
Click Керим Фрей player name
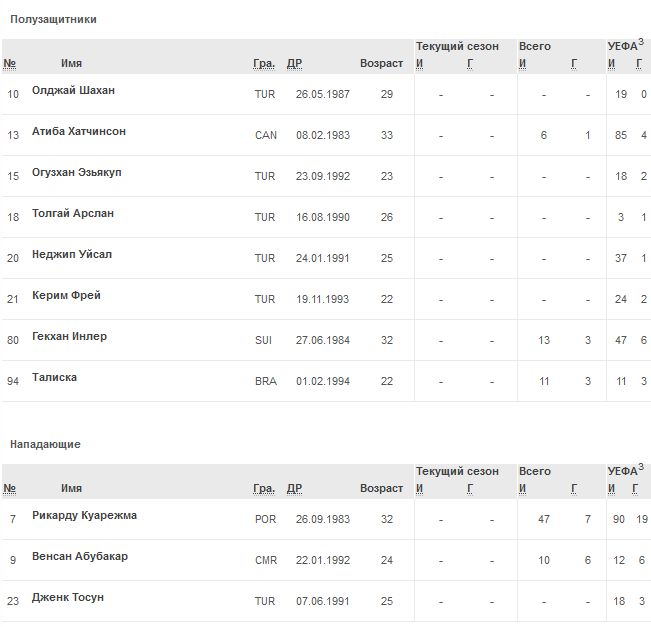pyautogui.click(x=66, y=296)
